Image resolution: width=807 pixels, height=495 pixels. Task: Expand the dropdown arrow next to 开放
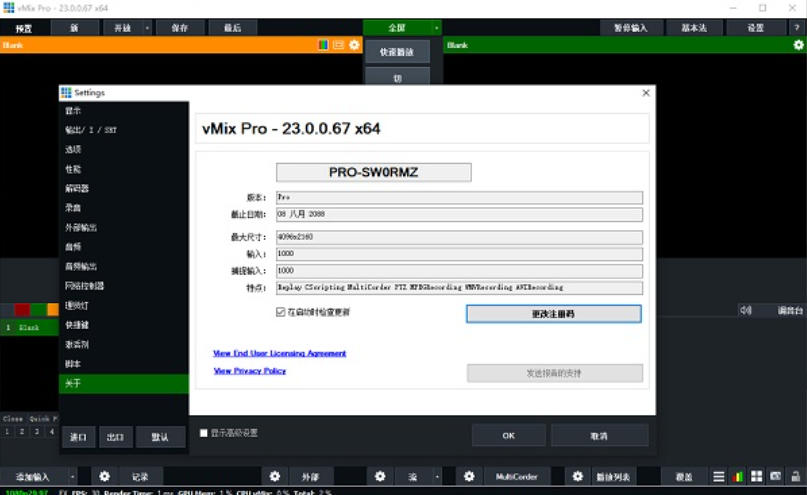[147, 28]
